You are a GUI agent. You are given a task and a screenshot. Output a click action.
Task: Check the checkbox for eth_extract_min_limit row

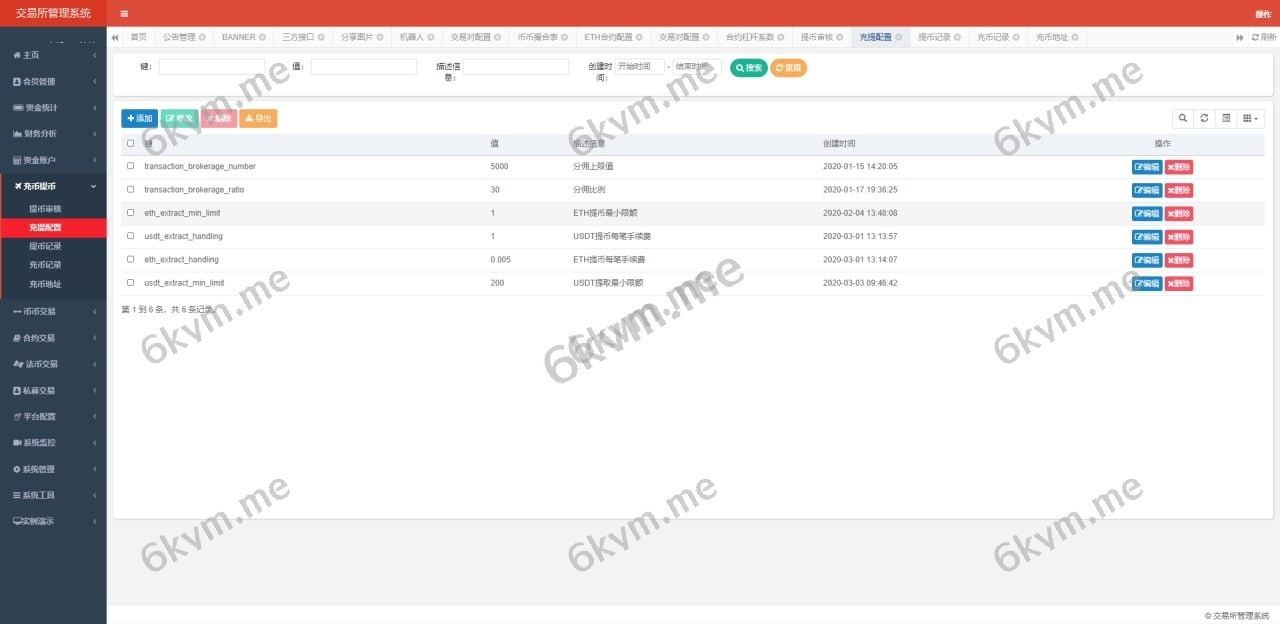point(129,212)
